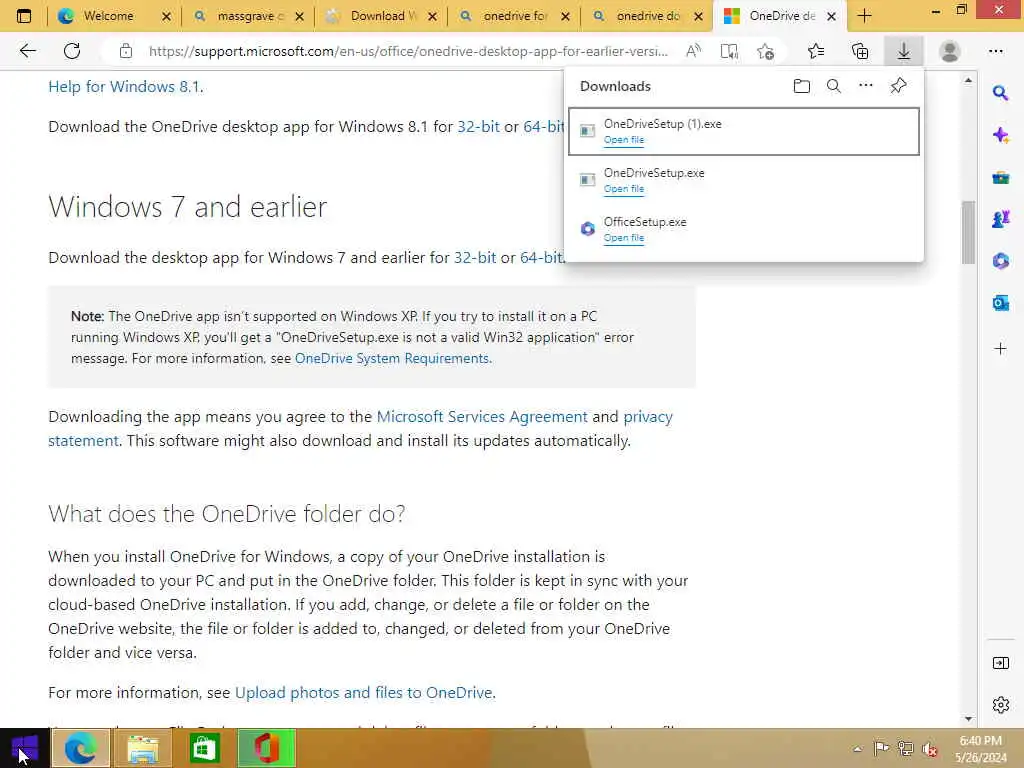Open sidebar Outlook icon
The height and width of the screenshot is (768, 1024).
click(1000, 303)
